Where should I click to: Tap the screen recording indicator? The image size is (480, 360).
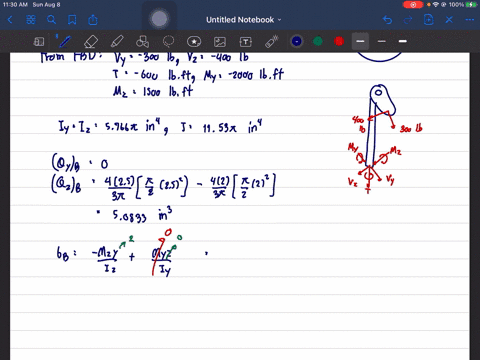pyautogui.click(x=413, y=5)
